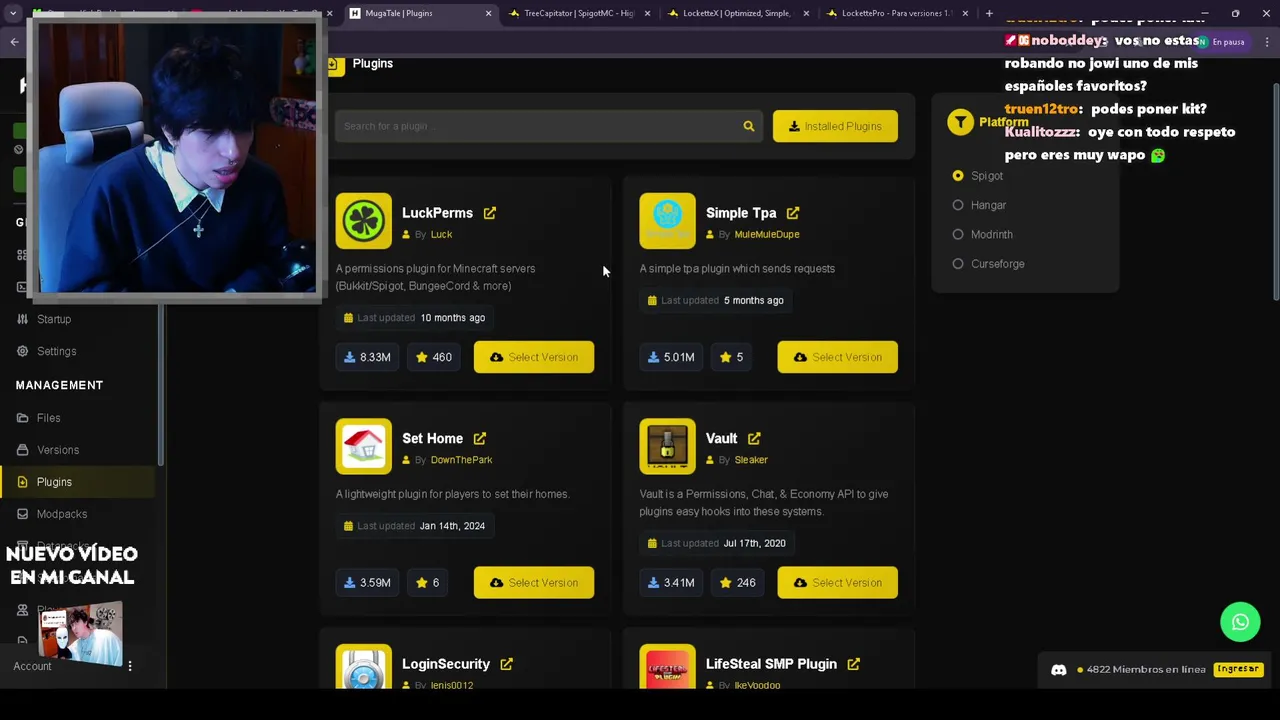Click the LuckPerms clover plugin icon

click(364, 221)
